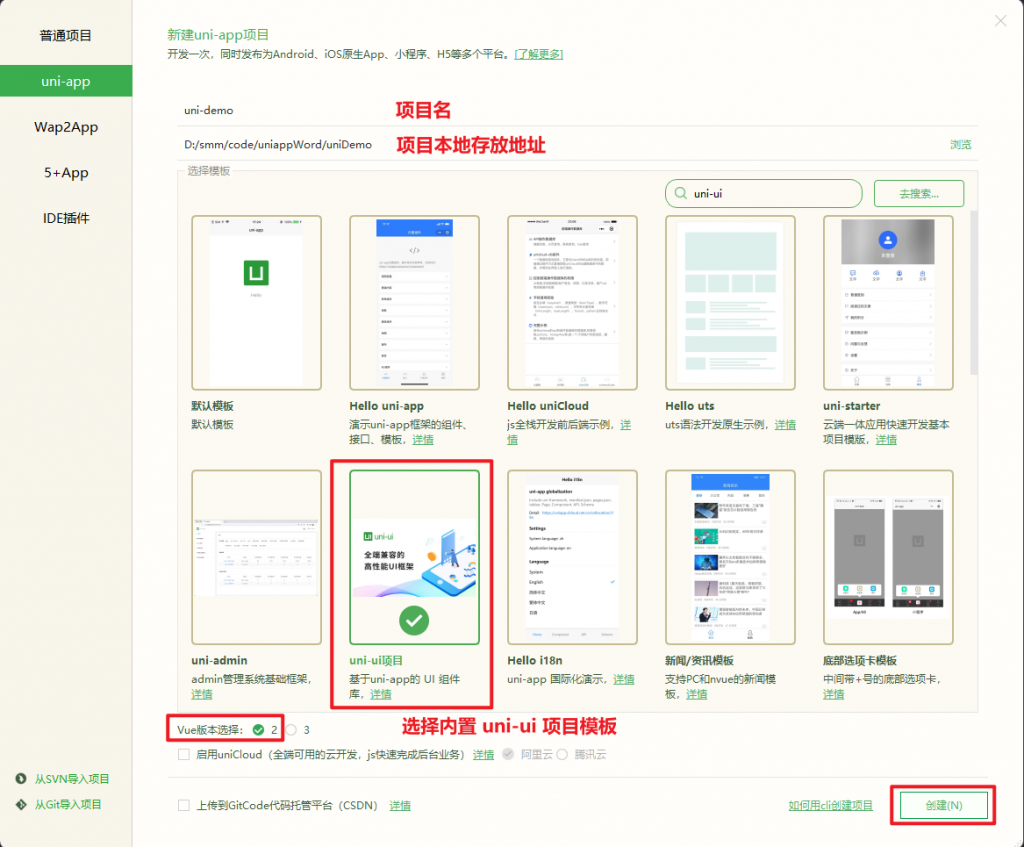This screenshot has height=847, width=1024.
Task: Click the uni-starter template title
Action: coord(852,406)
